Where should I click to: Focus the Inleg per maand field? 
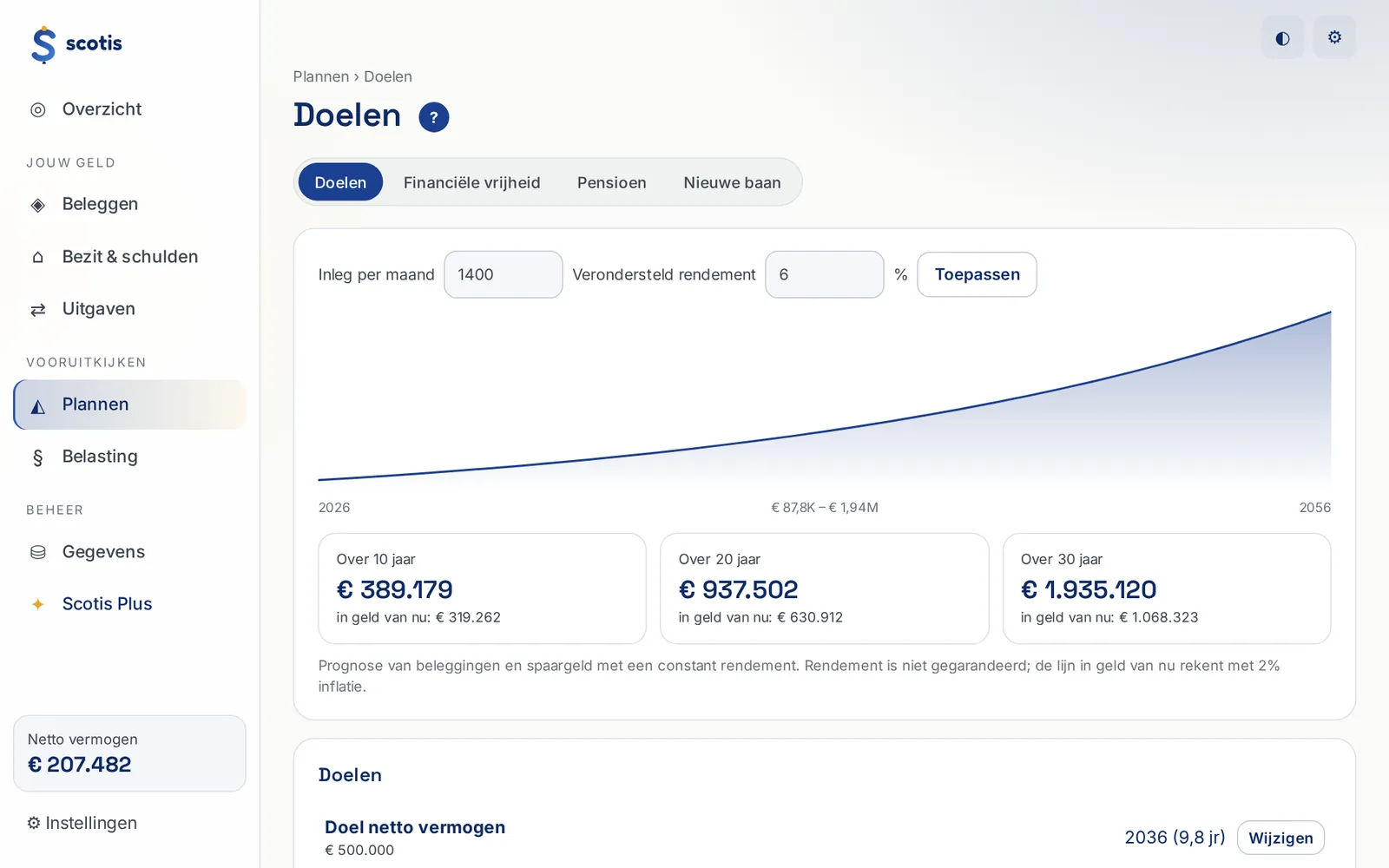[504, 274]
